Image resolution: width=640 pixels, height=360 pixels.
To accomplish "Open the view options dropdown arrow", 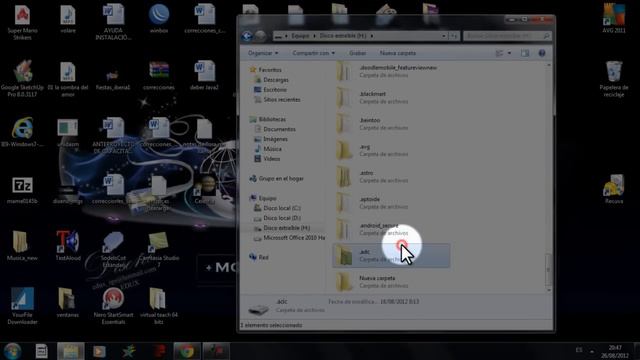I will point(509,53).
